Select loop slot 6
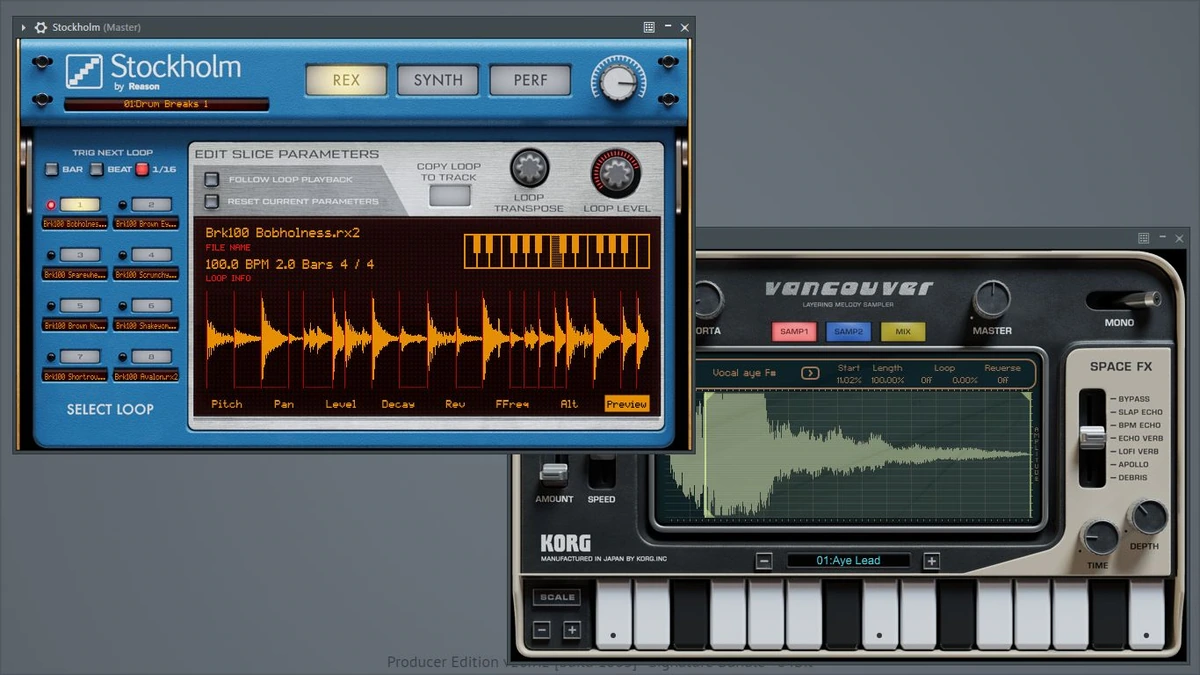1200x675 pixels. click(151, 306)
